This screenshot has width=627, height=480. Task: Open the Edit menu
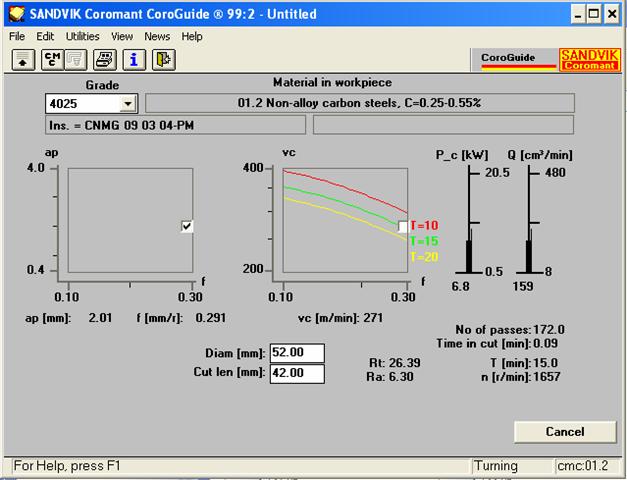click(x=45, y=36)
